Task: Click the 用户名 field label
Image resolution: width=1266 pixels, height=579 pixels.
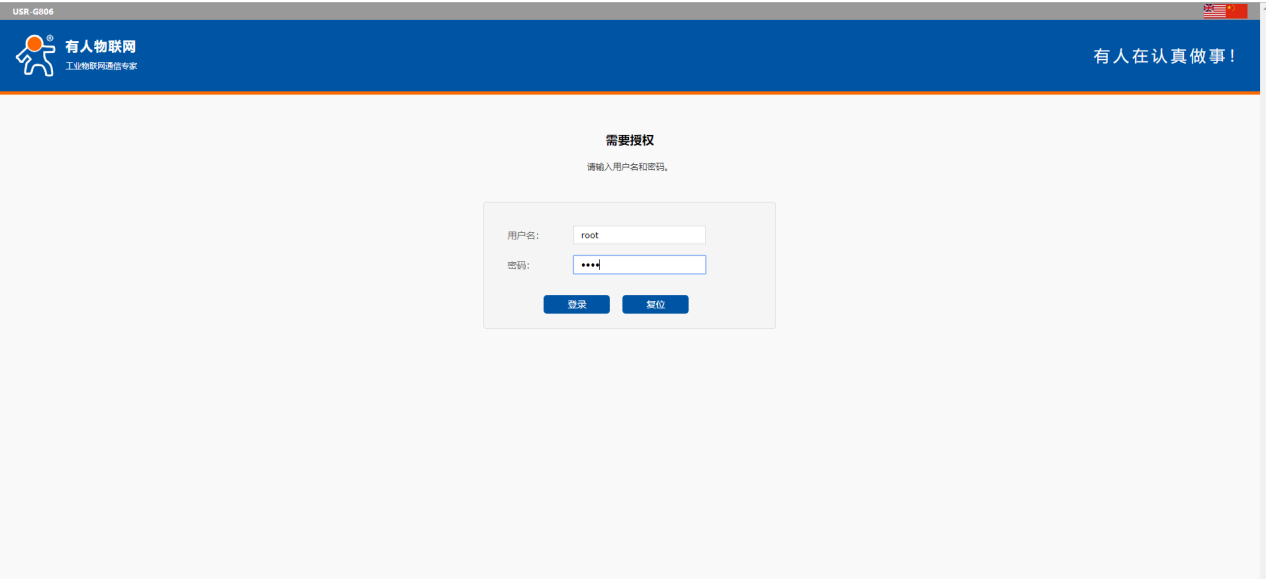Action: pyautogui.click(x=523, y=235)
